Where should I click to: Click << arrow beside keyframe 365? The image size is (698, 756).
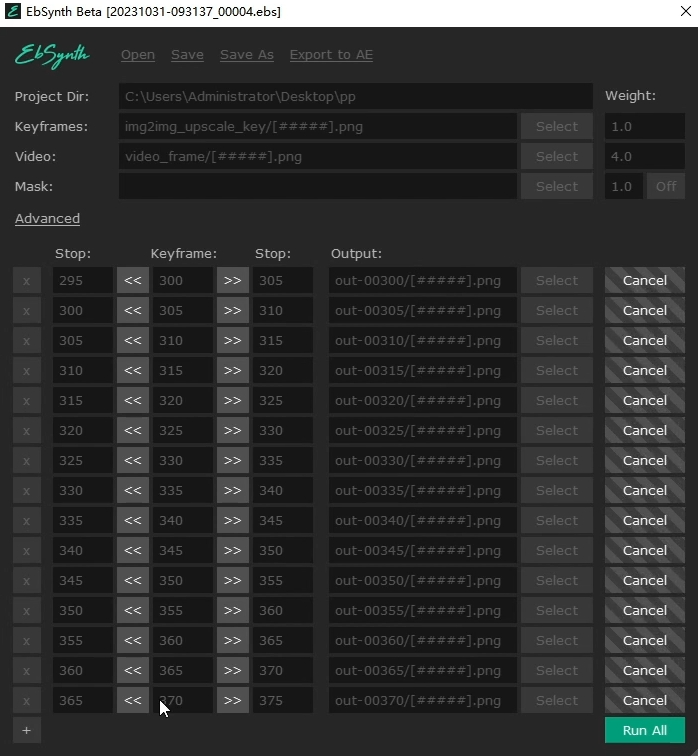click(x=133, y=670)
